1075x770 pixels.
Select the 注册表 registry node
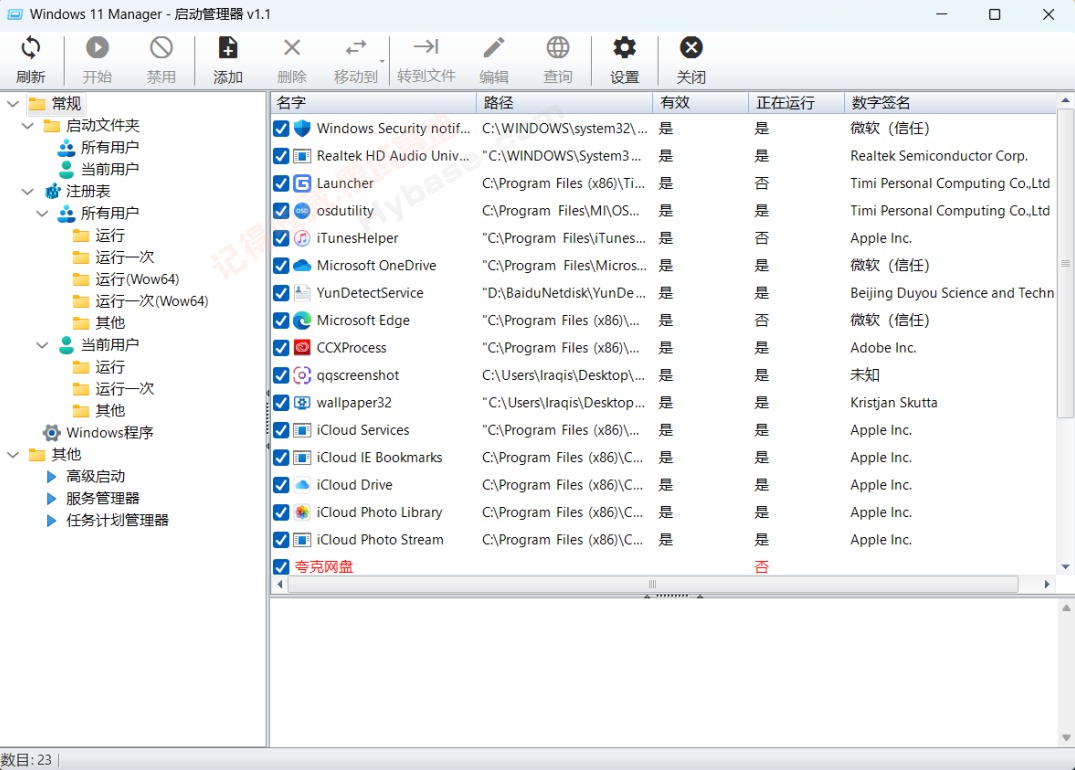pos(88,191)
